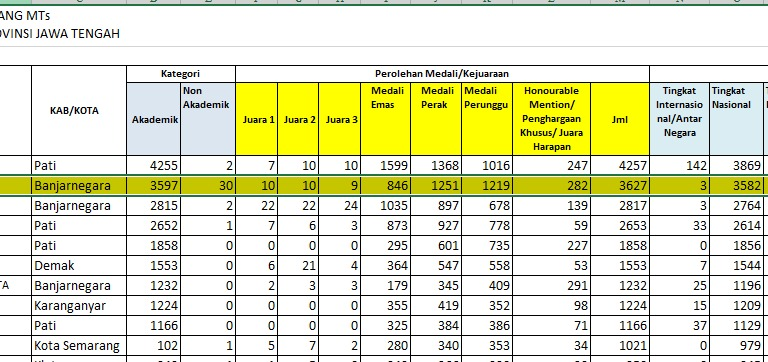Select the cell showing 2614

coord(737,226)
